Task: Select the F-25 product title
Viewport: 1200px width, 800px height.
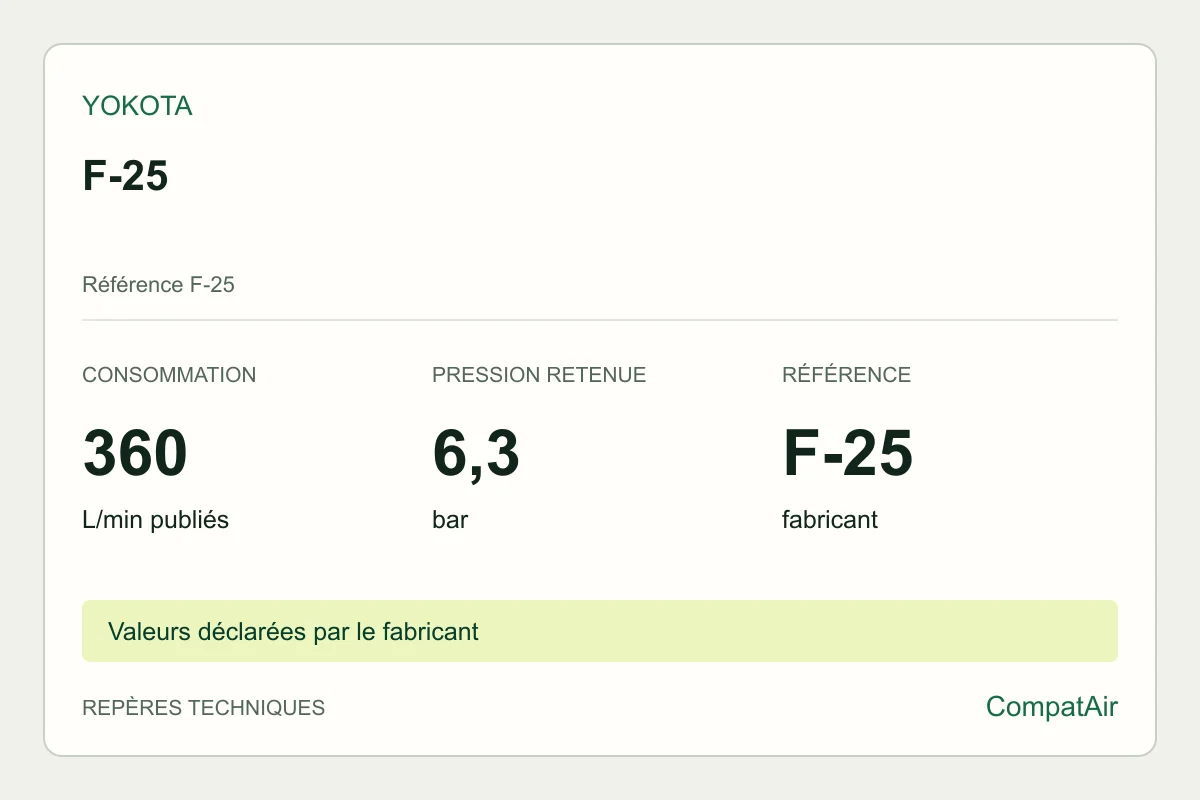Action: coord(125,176)
